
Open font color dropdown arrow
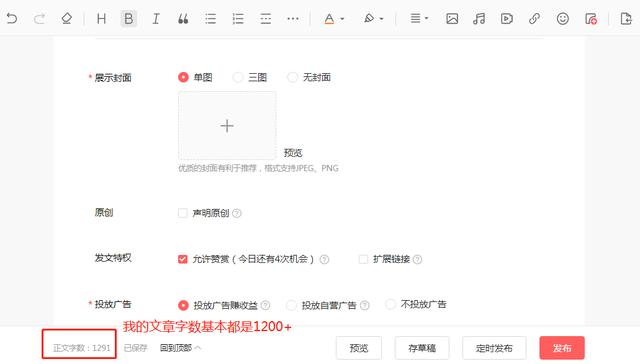342,19
